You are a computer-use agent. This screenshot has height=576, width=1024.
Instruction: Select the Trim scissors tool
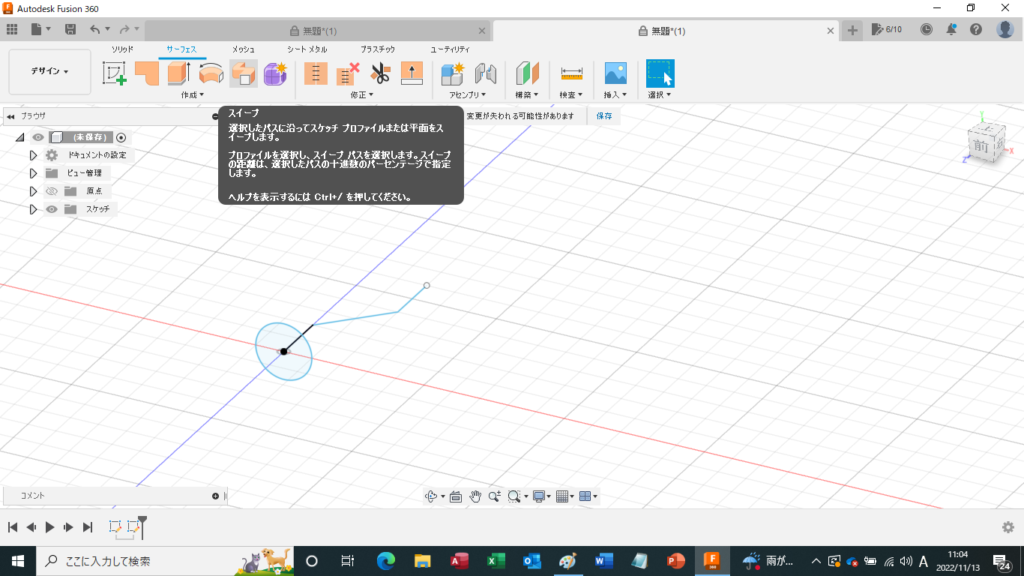click(379, 73)
